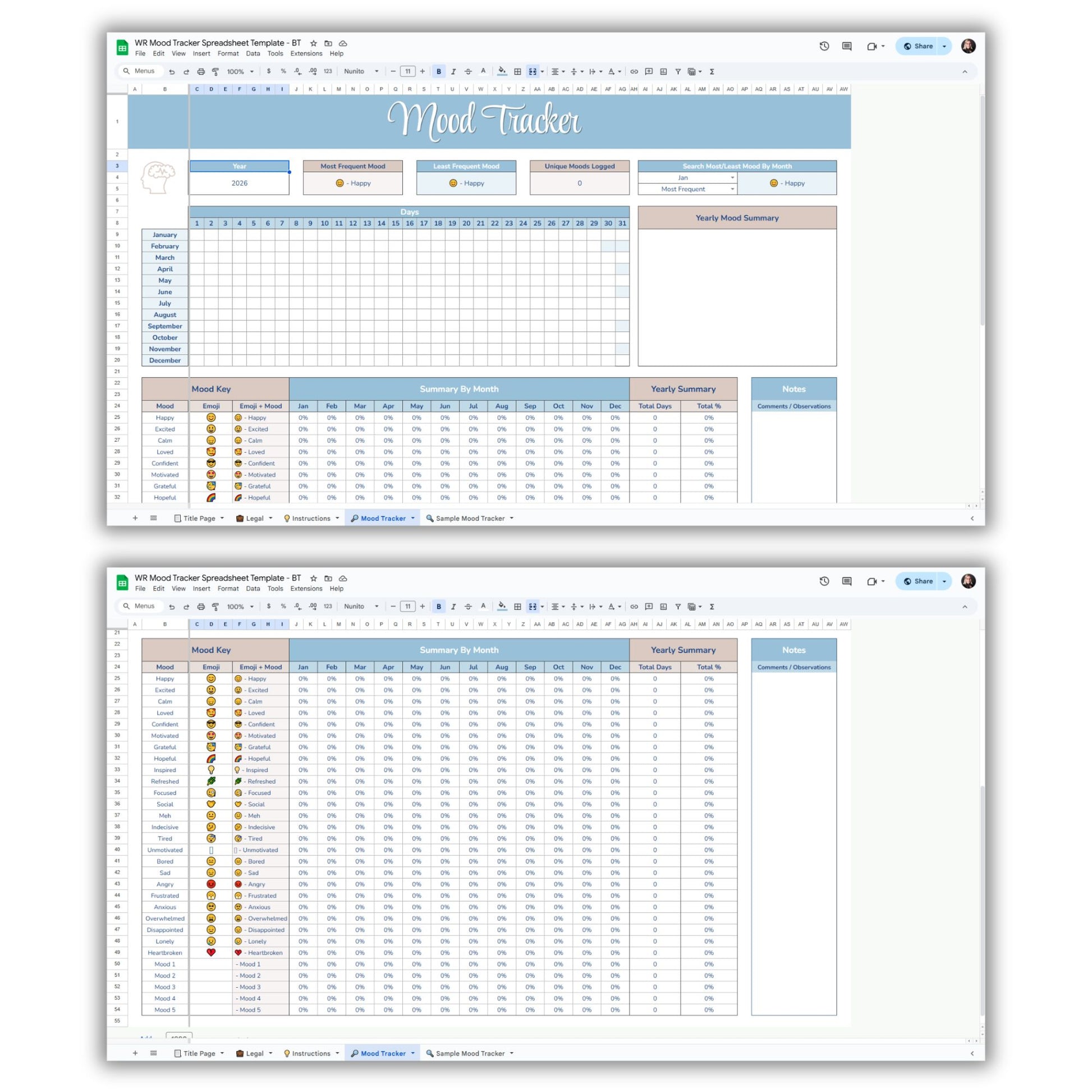The width and height of the screenshot is (1092, 1092).
Task: Open comments icon in the bottom window
Action: click(846, 581)
